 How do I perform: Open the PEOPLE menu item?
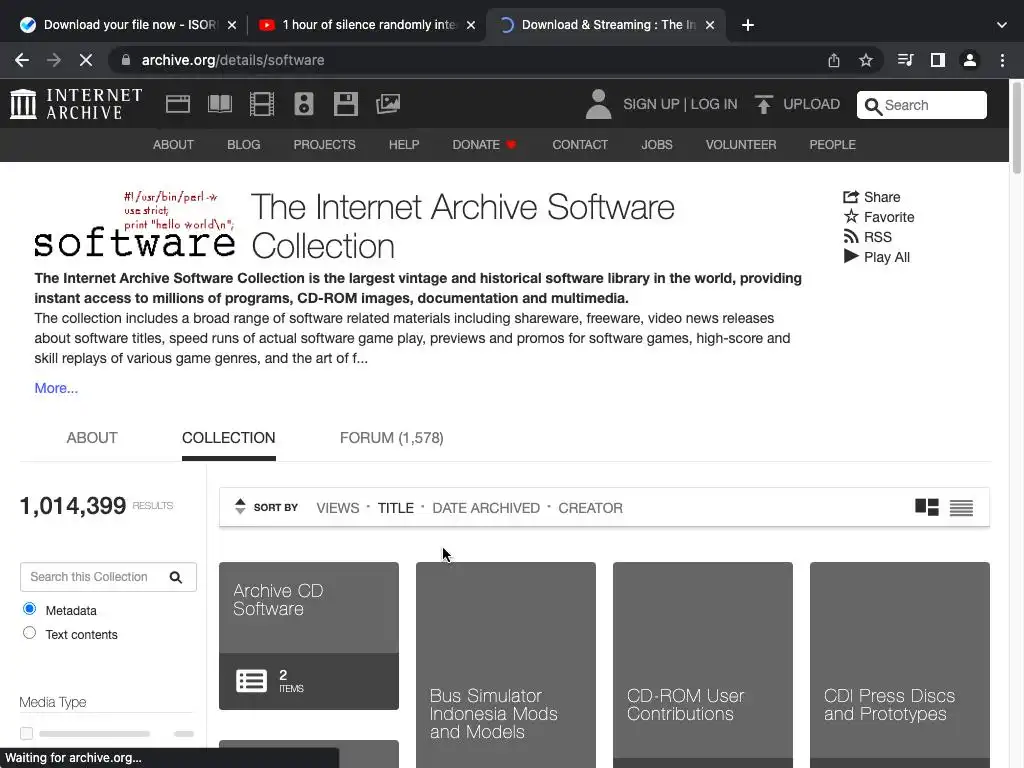(833, 145)
